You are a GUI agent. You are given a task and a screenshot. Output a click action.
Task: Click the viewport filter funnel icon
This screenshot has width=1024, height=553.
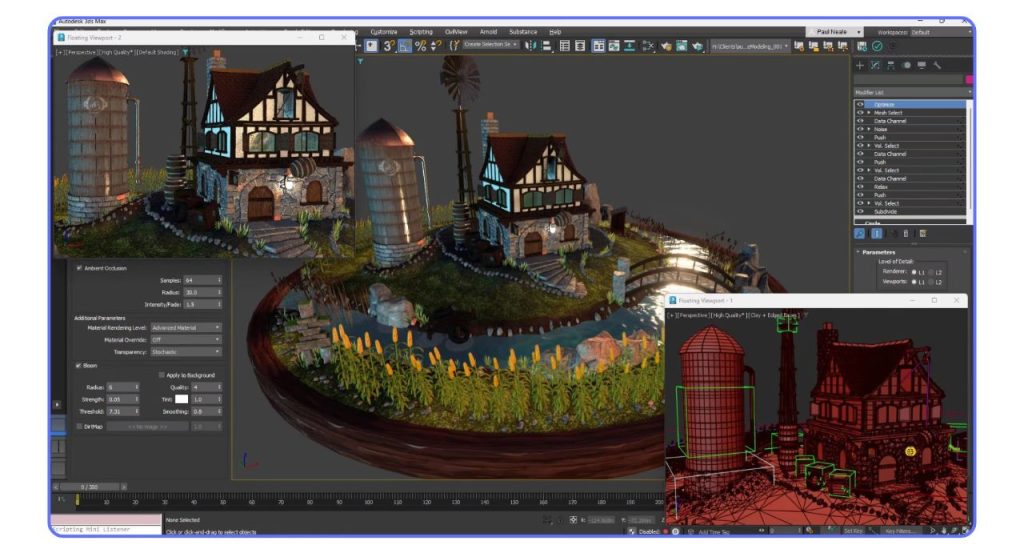click(185, 51)
